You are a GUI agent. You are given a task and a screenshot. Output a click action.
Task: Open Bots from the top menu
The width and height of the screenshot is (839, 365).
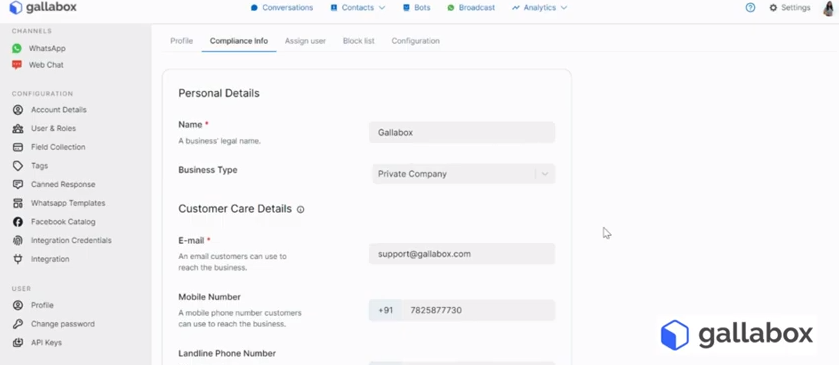(x=422, y=8)
